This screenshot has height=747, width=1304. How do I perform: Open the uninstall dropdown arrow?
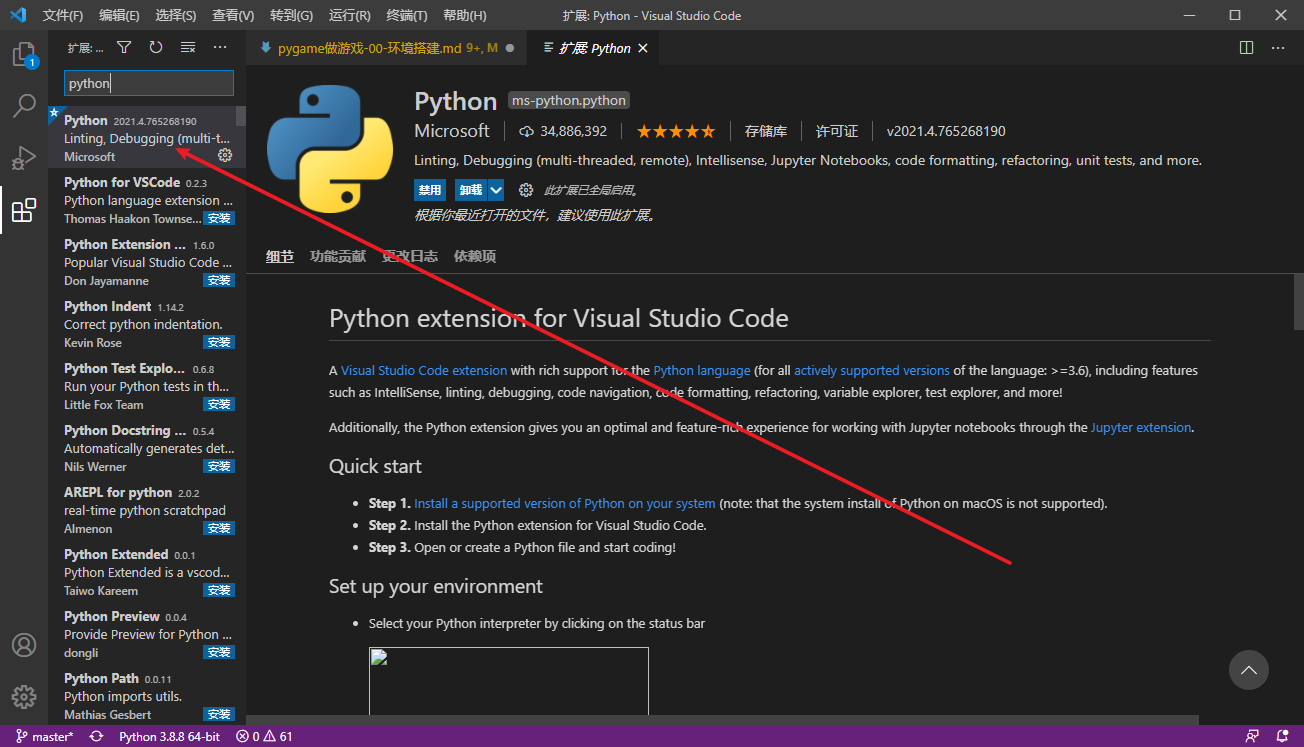point(496,190)
